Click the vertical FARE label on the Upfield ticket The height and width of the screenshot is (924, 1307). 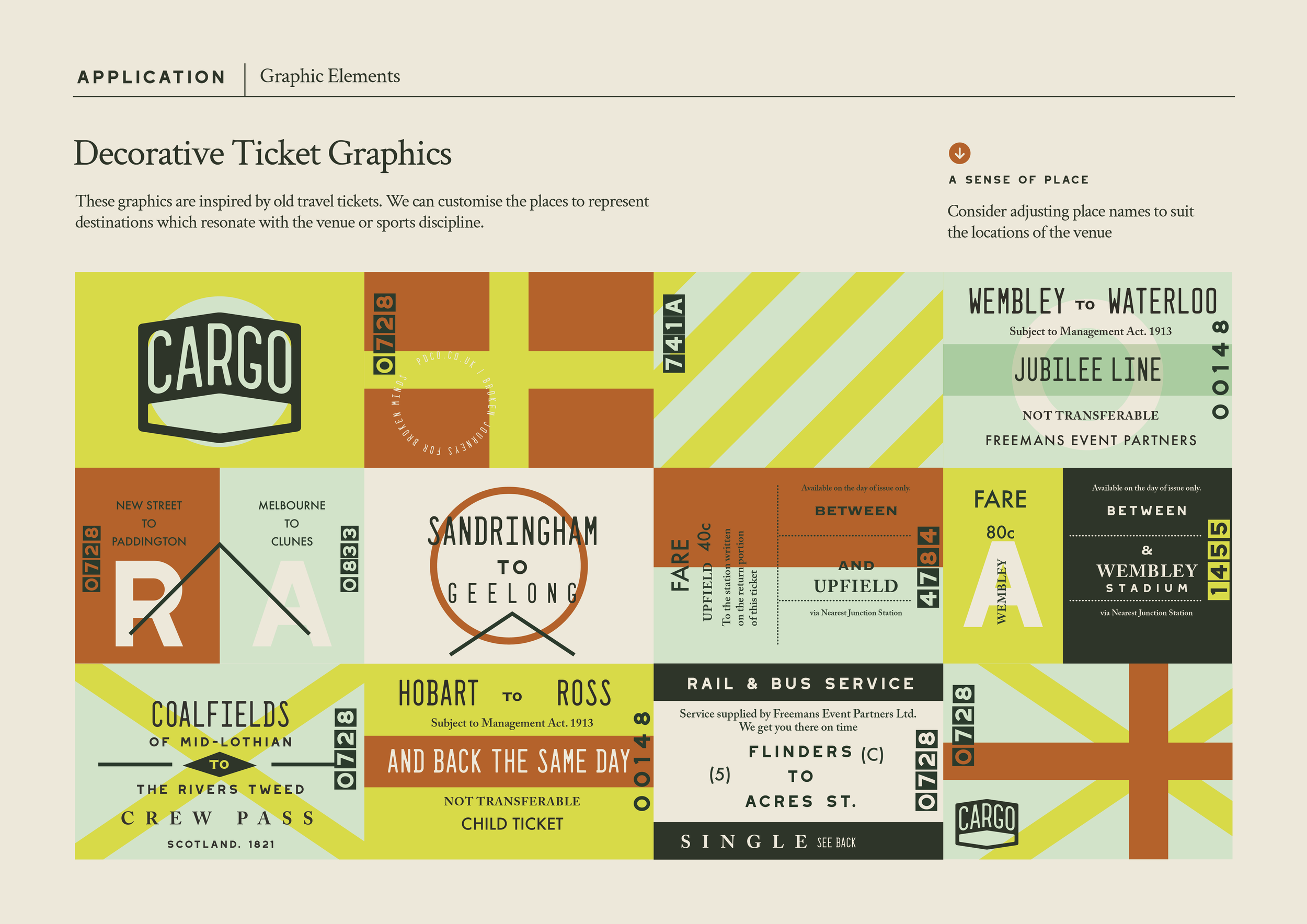coord(680,565)
